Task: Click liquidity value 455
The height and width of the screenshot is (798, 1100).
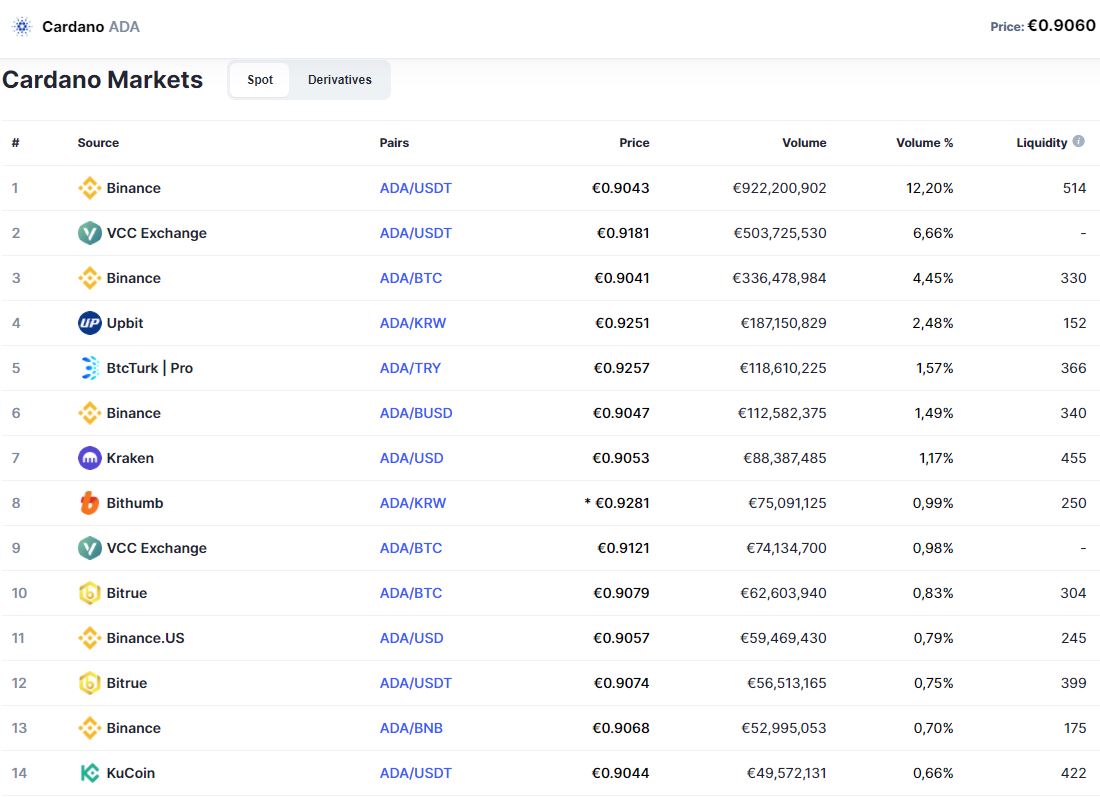Action: point(1073,458)
